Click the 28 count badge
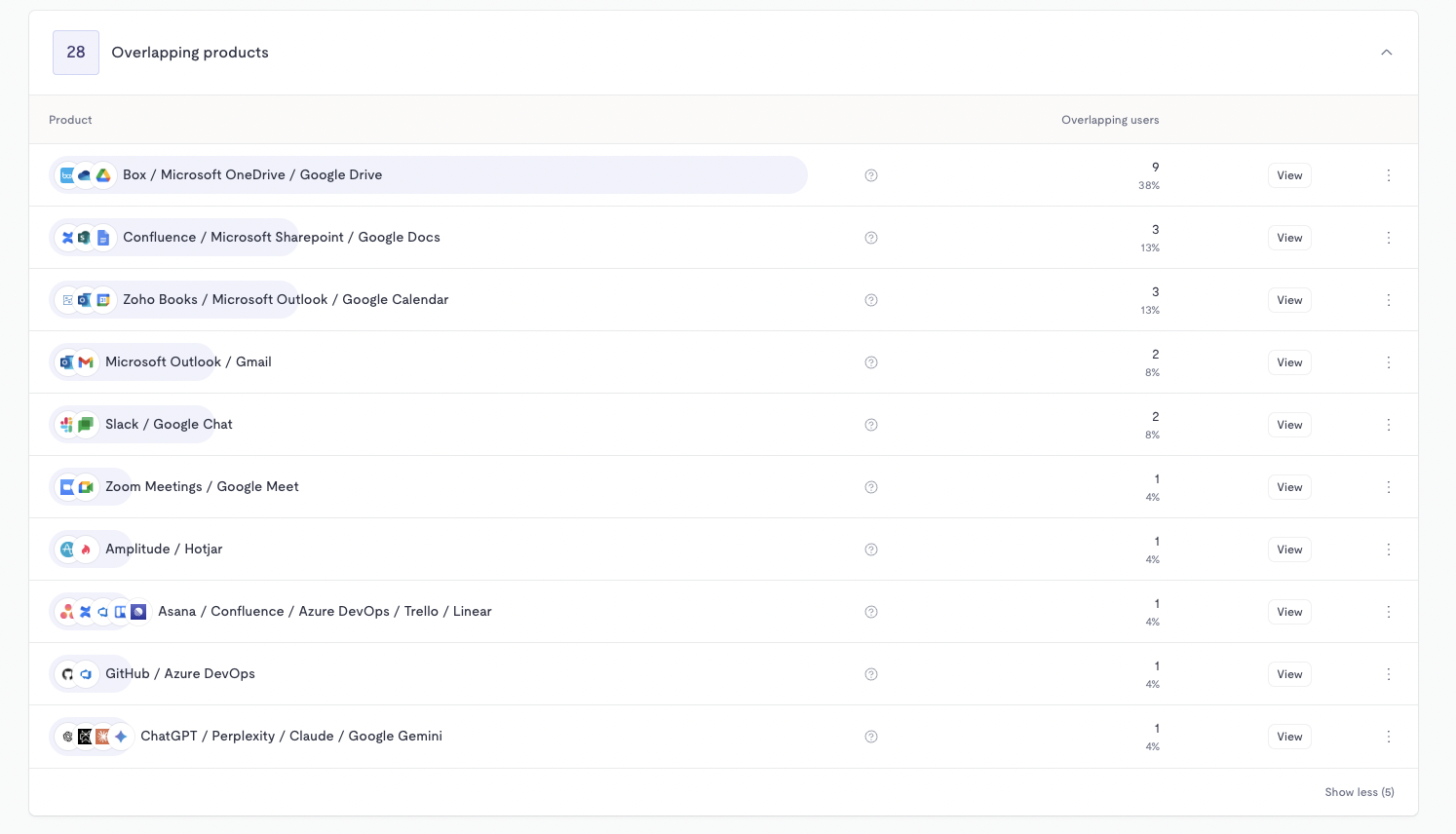Viewport: 1456px width, 834px height. coord(76,53)
